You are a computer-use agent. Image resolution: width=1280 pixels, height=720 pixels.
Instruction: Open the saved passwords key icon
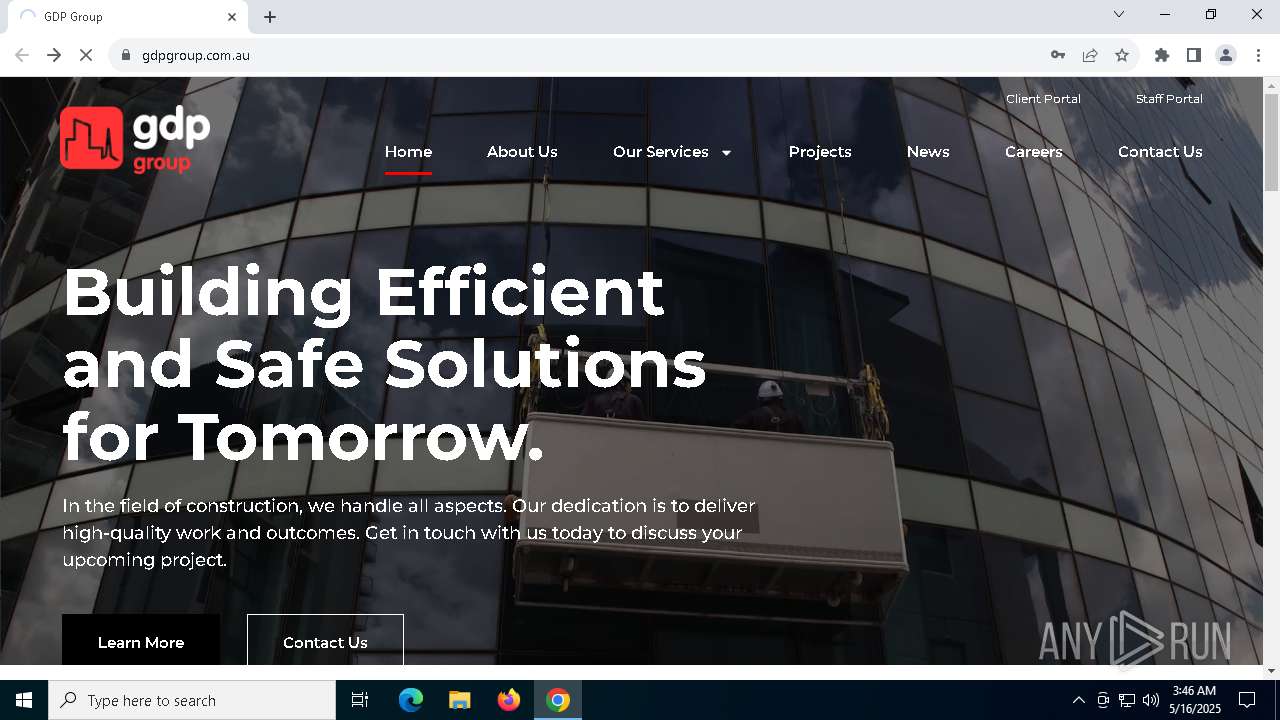1058,55
